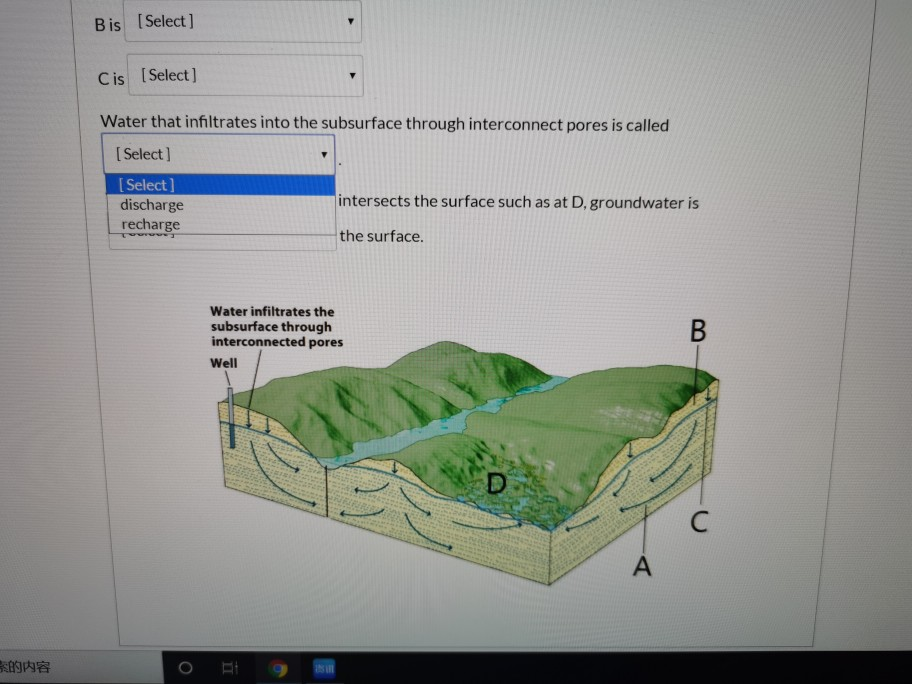Open the 'C is' dropdown

pyautogui.click(x=243, y=75)
